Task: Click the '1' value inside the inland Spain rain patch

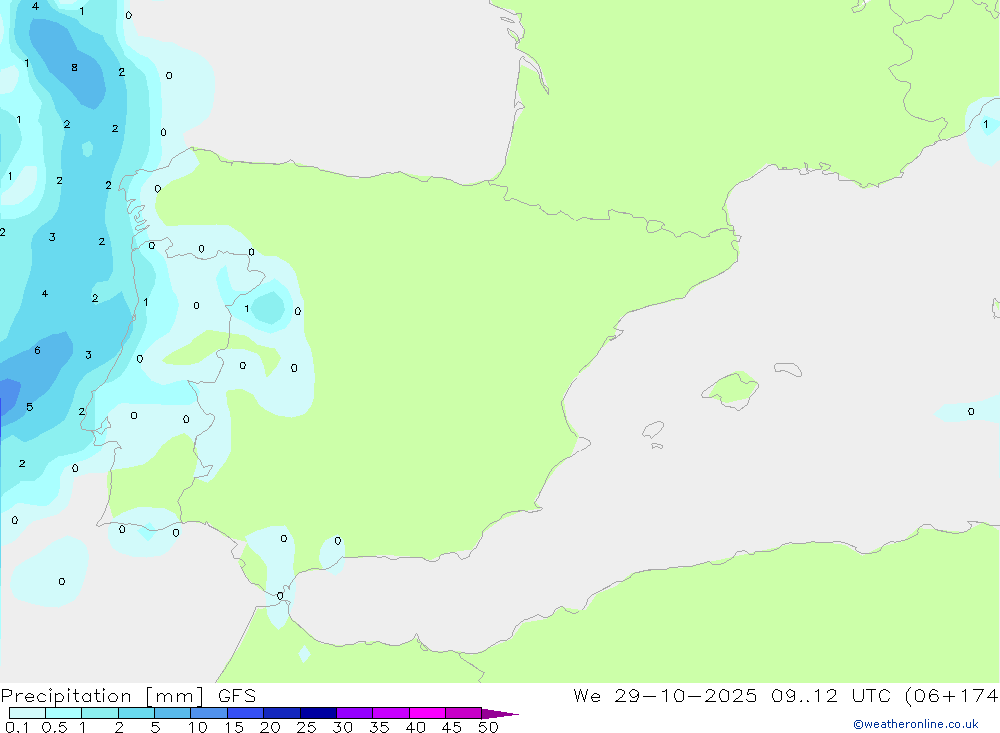Action: point(247,309)
